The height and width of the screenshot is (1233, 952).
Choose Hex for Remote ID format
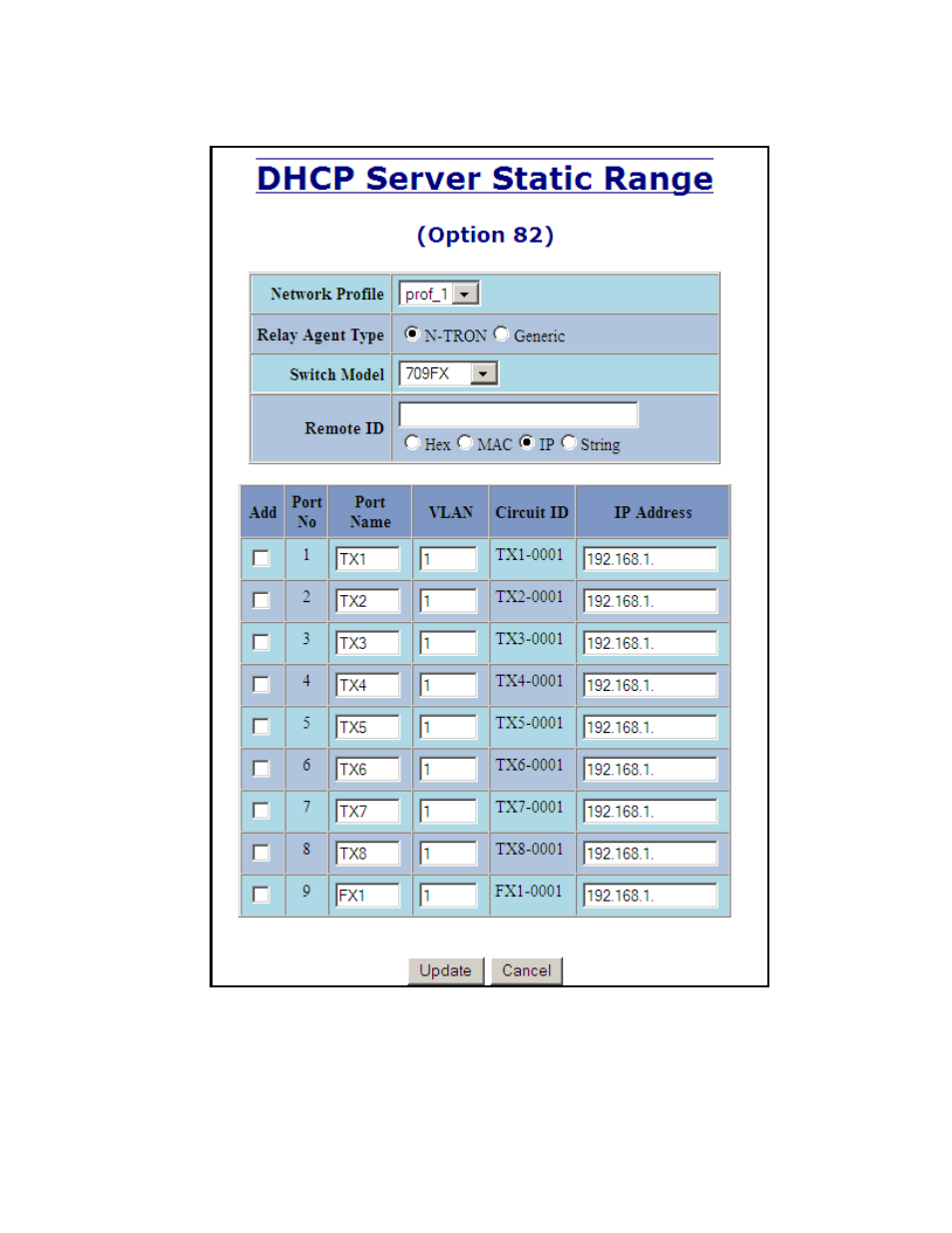[411, 442]
